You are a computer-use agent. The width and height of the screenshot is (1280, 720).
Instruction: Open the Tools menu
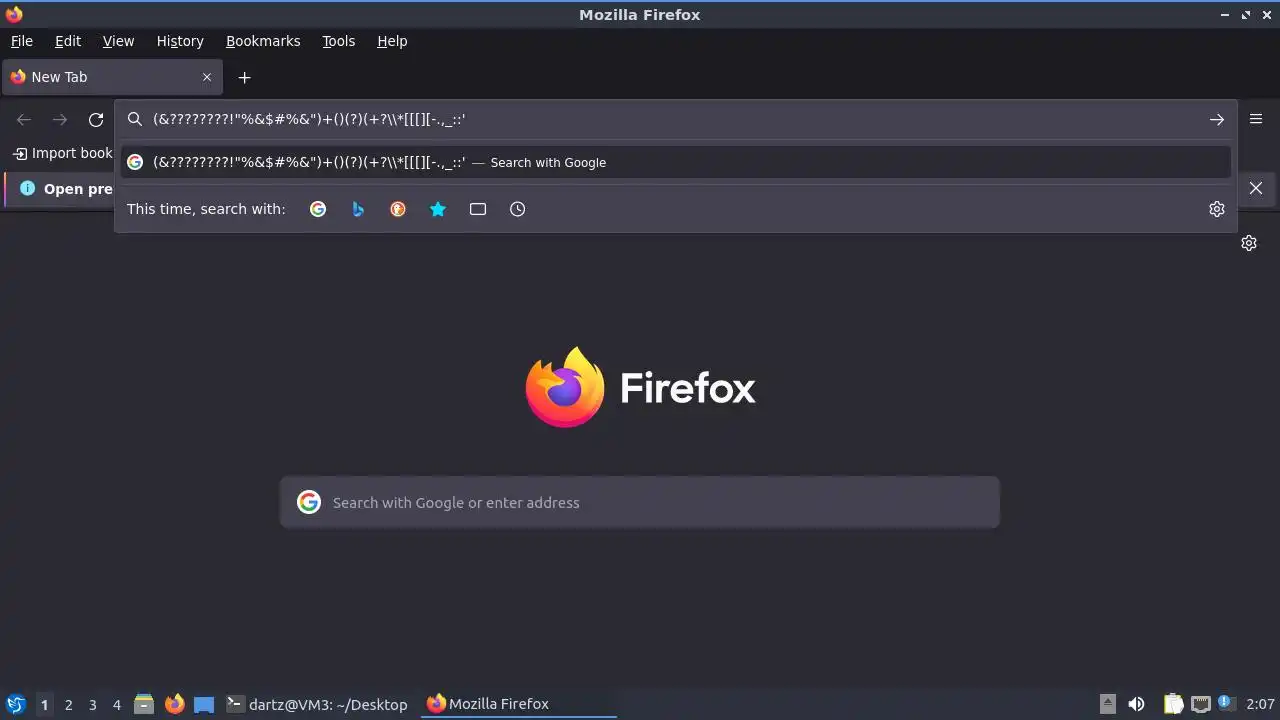pos(339,41)
